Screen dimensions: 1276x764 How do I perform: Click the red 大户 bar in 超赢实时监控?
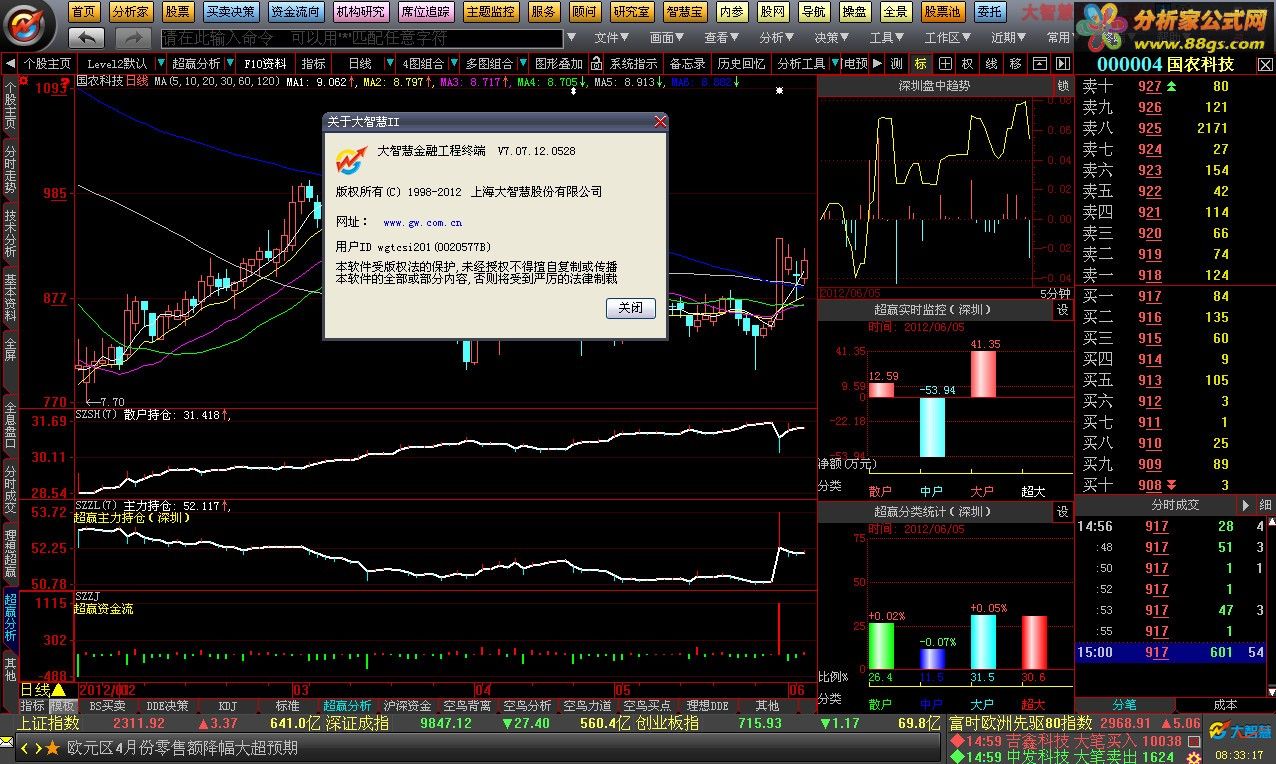click(x=984, y=374)
